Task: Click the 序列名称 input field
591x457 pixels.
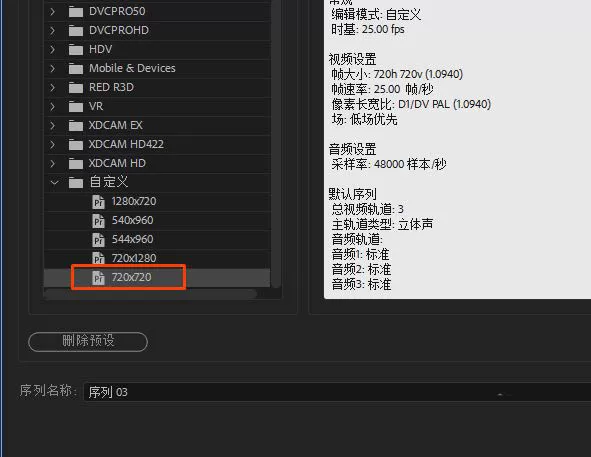Action: pyautogui.click(x=337, y=392)
